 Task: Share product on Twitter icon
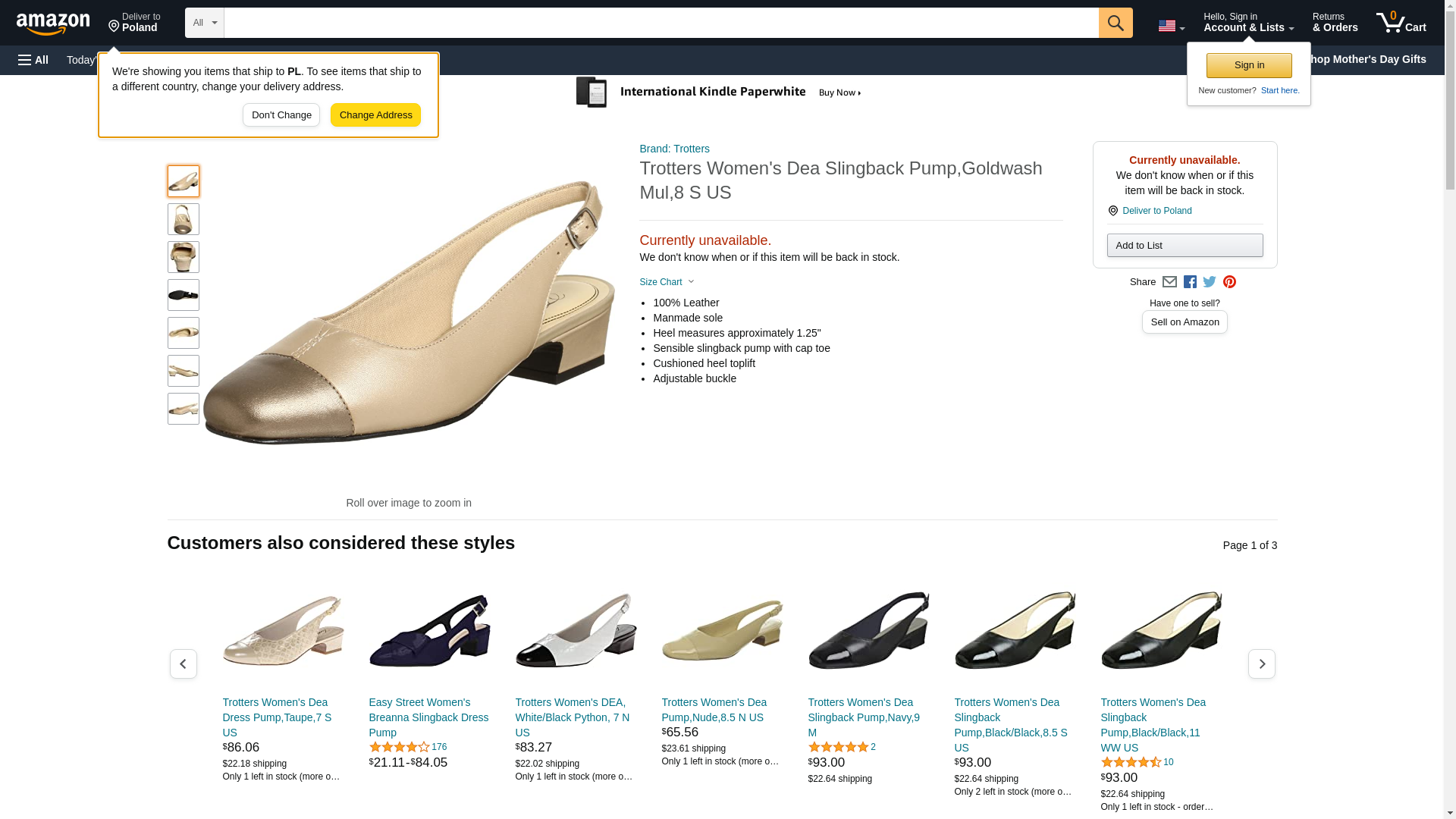pyautogui.click(x=1210, y=282)
